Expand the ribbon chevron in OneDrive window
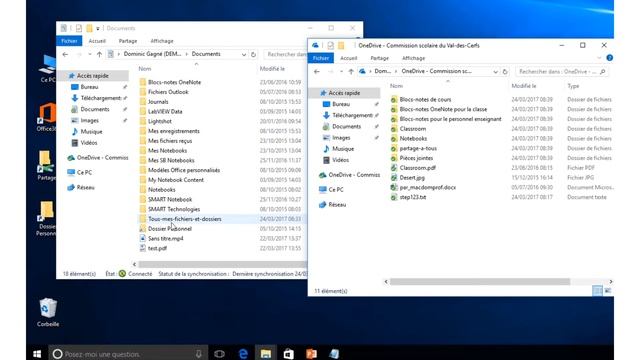Image resolution: width=640 pixels, height=360 pixels. point(599,58)
